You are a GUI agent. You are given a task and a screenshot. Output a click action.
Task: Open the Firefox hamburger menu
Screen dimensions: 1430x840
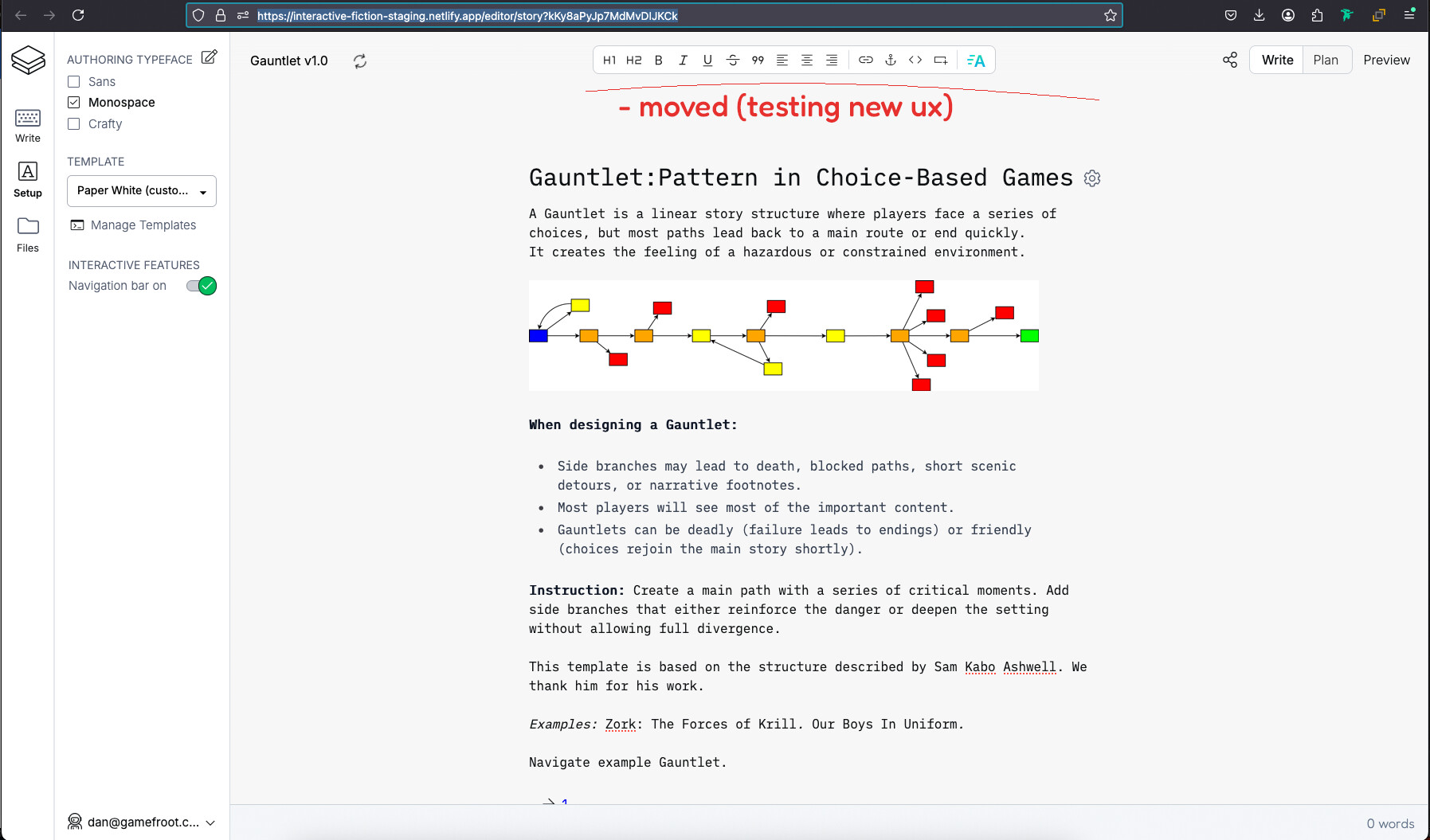tap(1409, 15)
